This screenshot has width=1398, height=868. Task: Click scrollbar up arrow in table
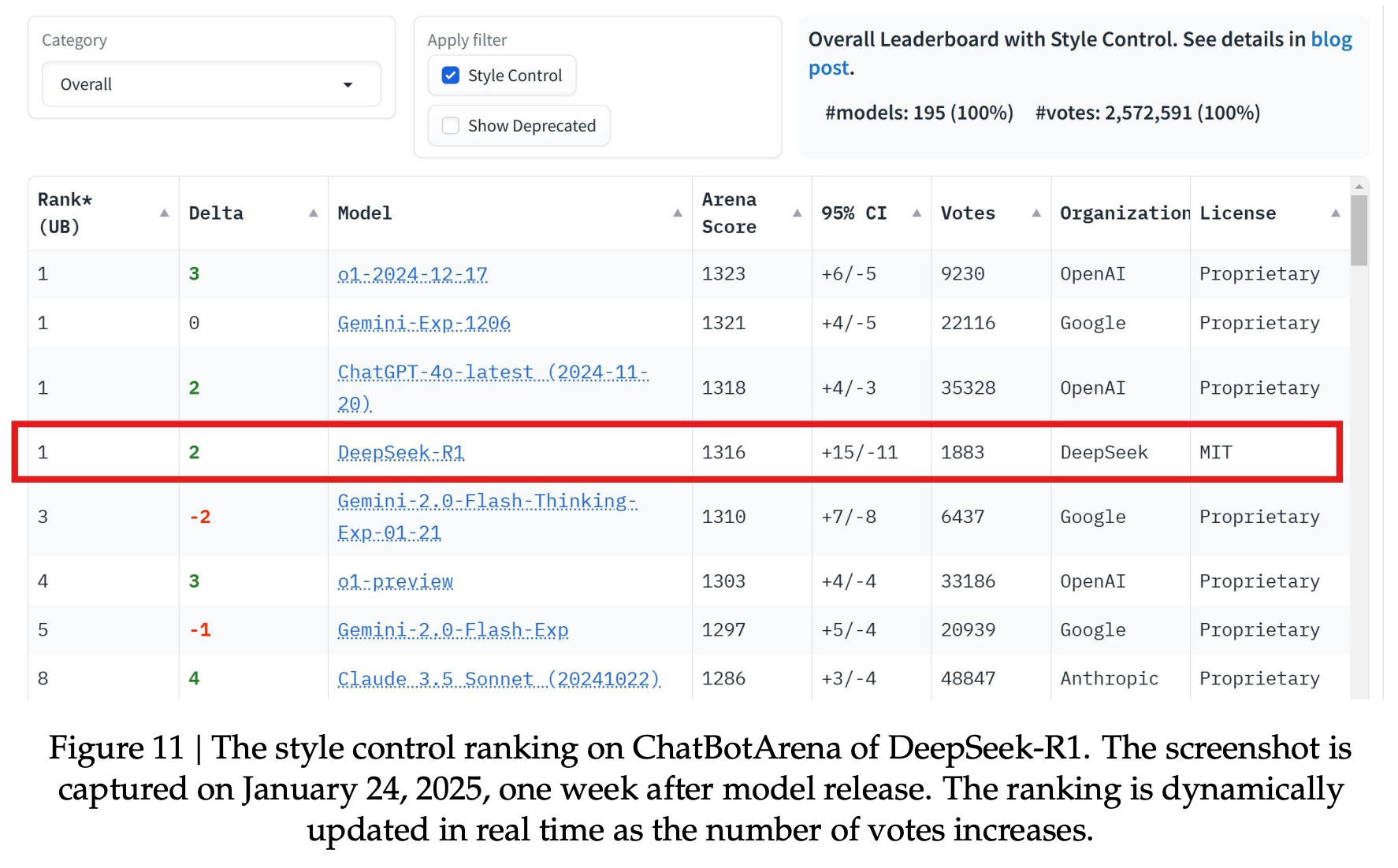[1359, 187]
